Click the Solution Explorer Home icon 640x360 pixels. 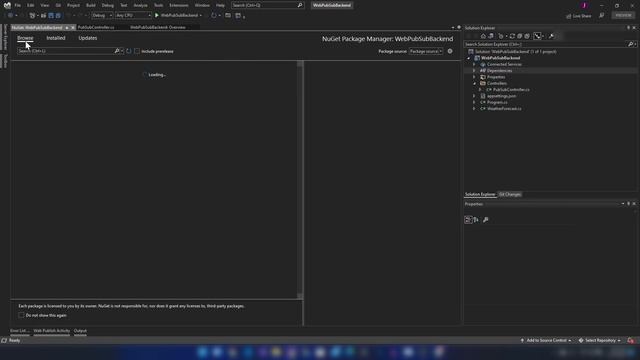pyautogui.click(x=483, y=36)
